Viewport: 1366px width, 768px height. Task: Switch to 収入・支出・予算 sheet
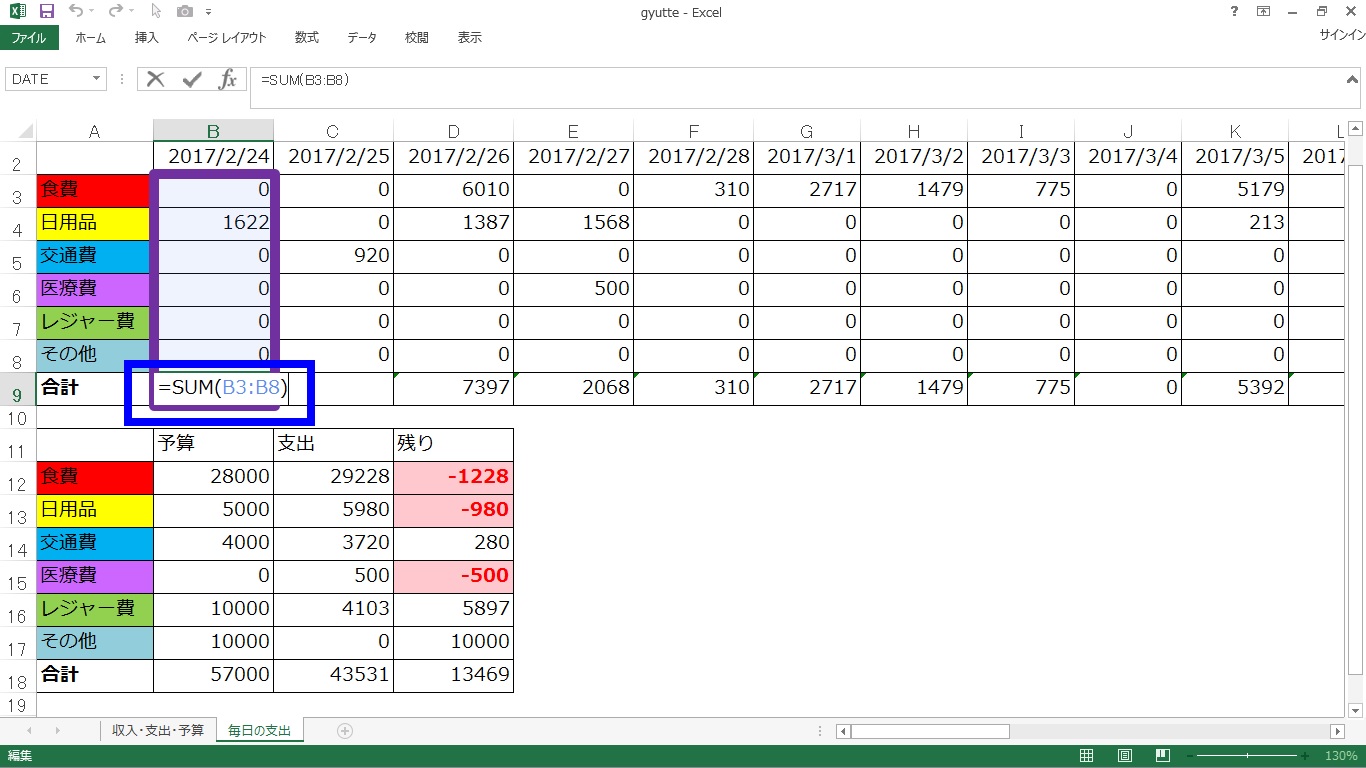click(158, 731)
